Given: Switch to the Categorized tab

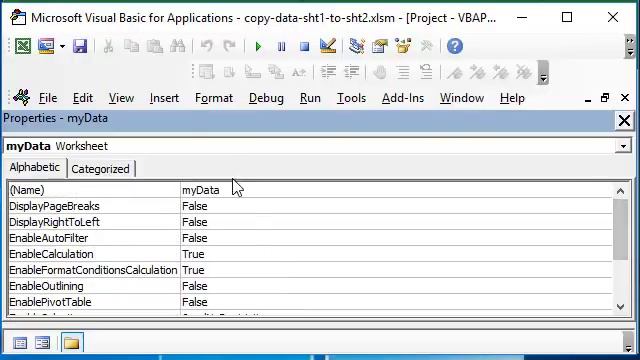Looking at the screenshot, I should pos(100,169).
